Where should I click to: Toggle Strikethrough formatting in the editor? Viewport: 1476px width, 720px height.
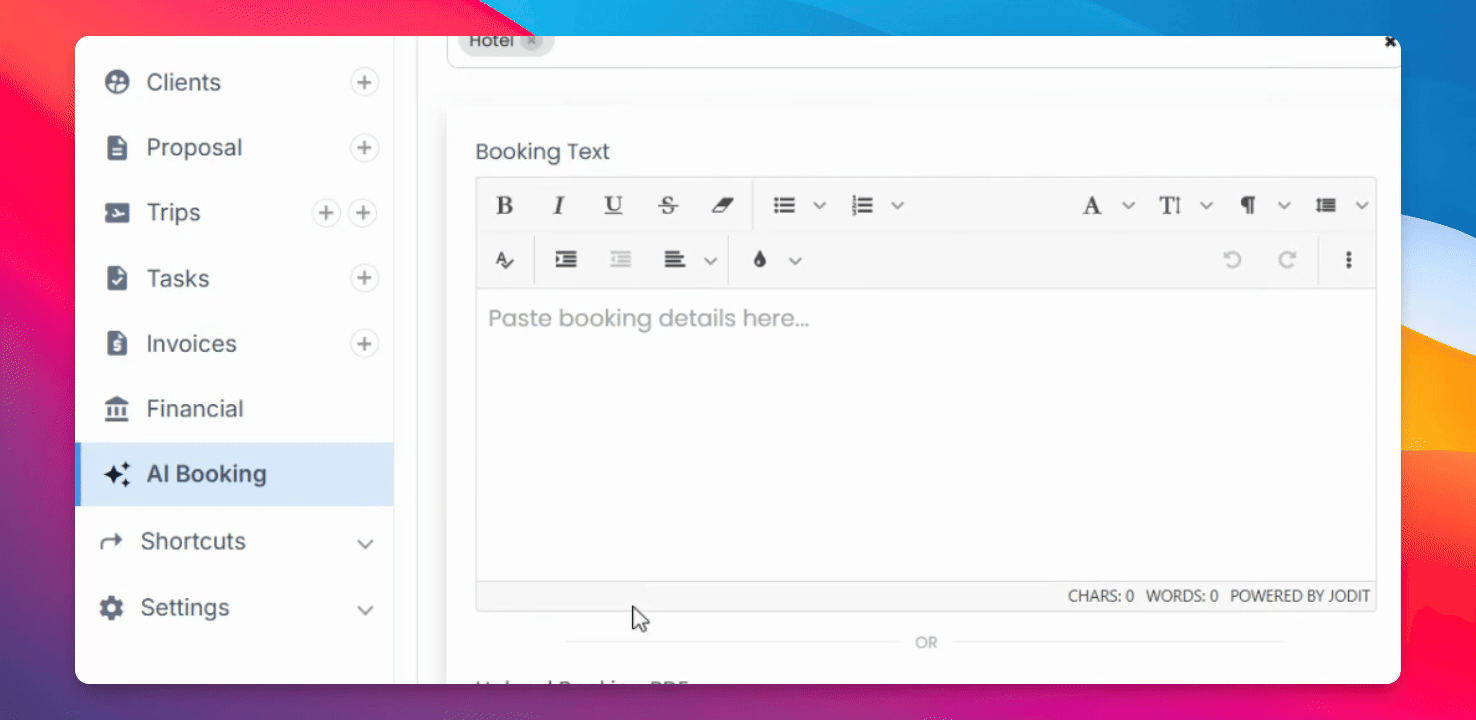(x=668, y=205)
